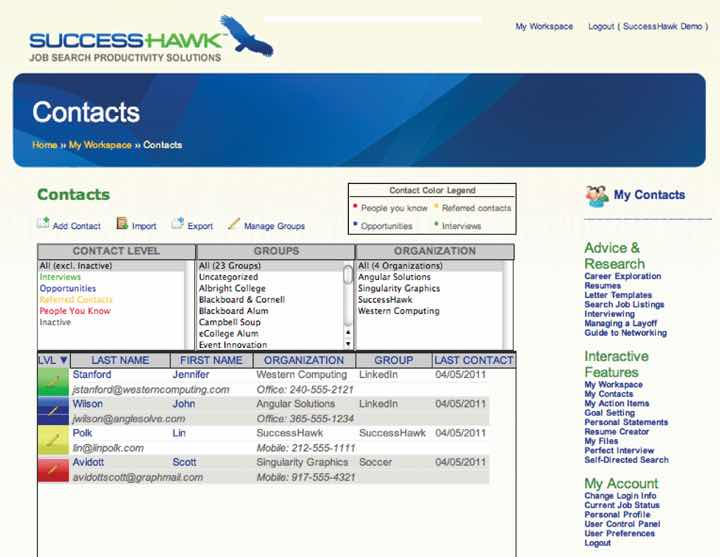Click green level icon for Stanford

[52, 382]
